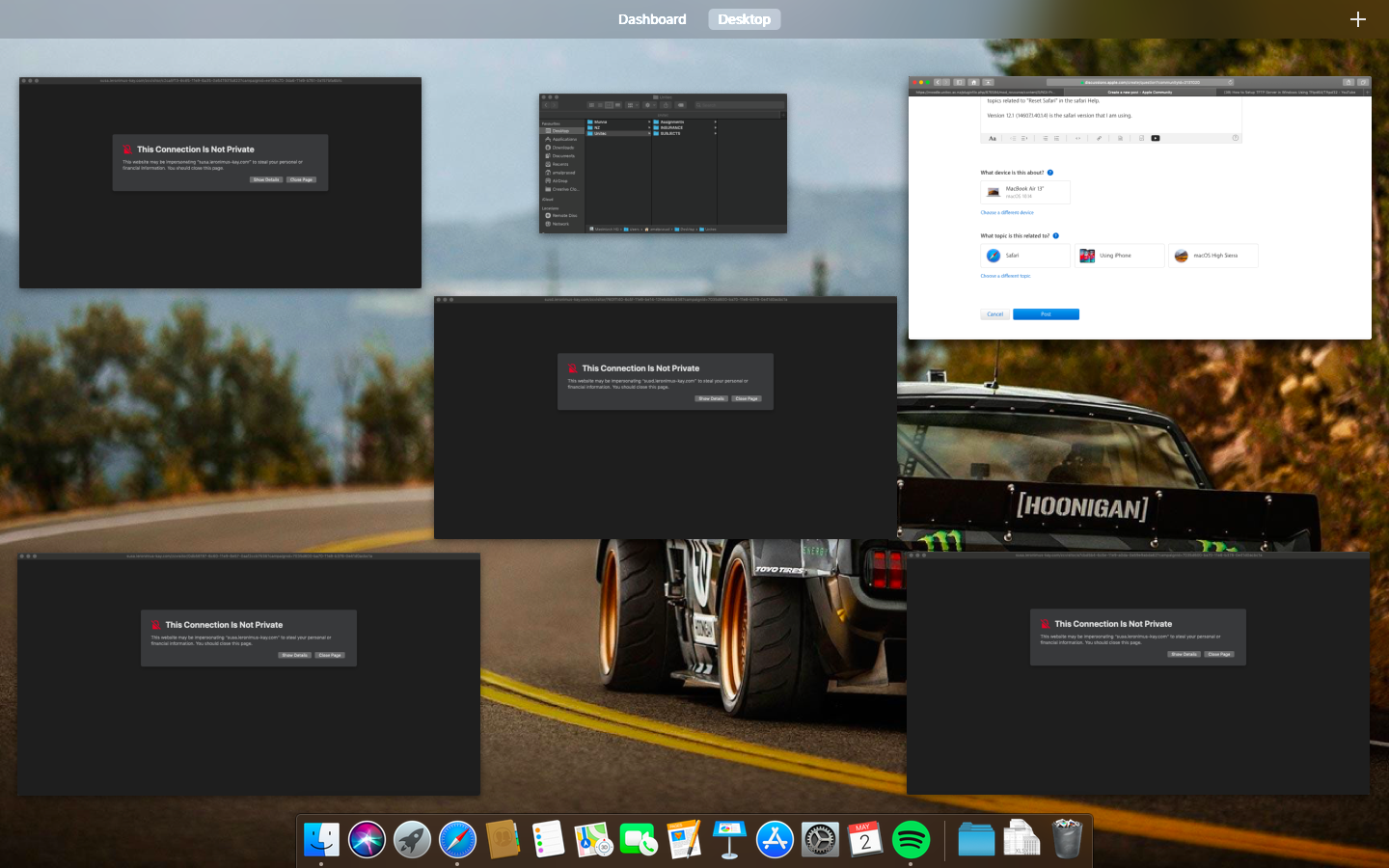This screenshot has width=1389, height=868.
Task: Select the Finder window thumbnail
Action: pos(663,164)
